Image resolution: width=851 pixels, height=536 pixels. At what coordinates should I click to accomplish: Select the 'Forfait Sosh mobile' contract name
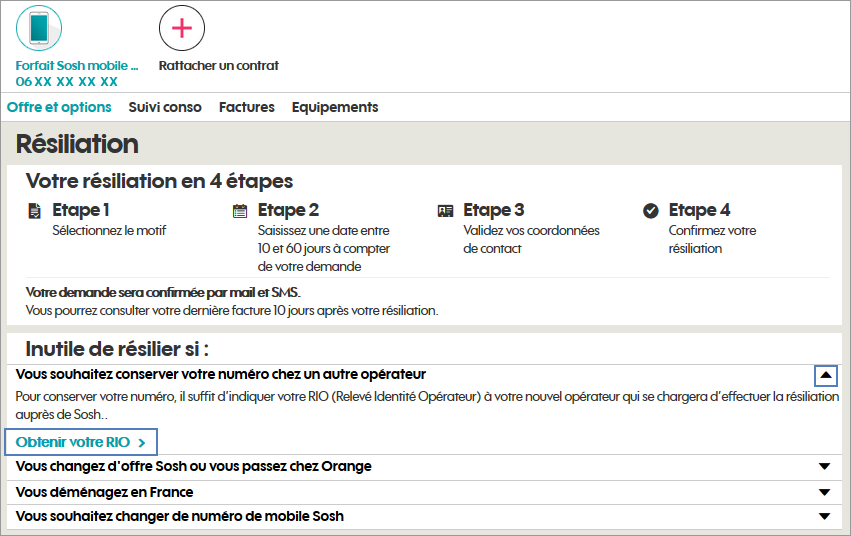click(77, 66)
